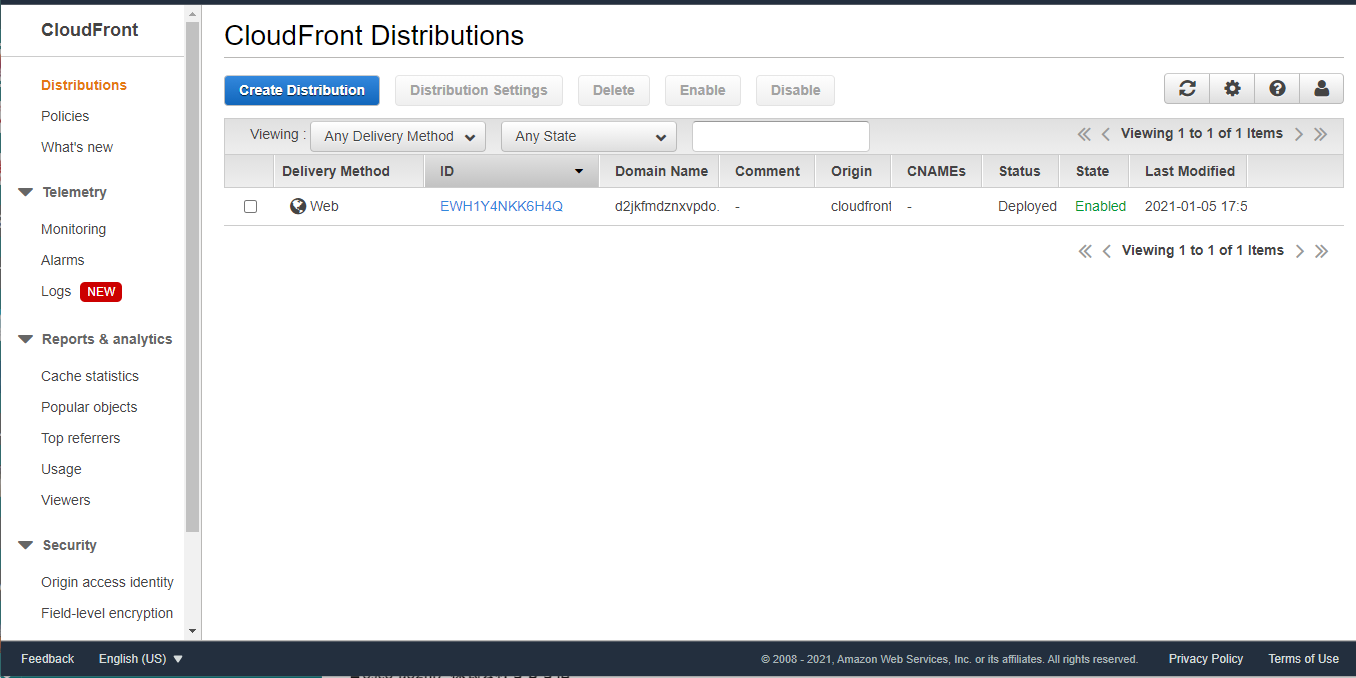
Task: Go to last page in bottom pager
Action: tap(1321, 251)
